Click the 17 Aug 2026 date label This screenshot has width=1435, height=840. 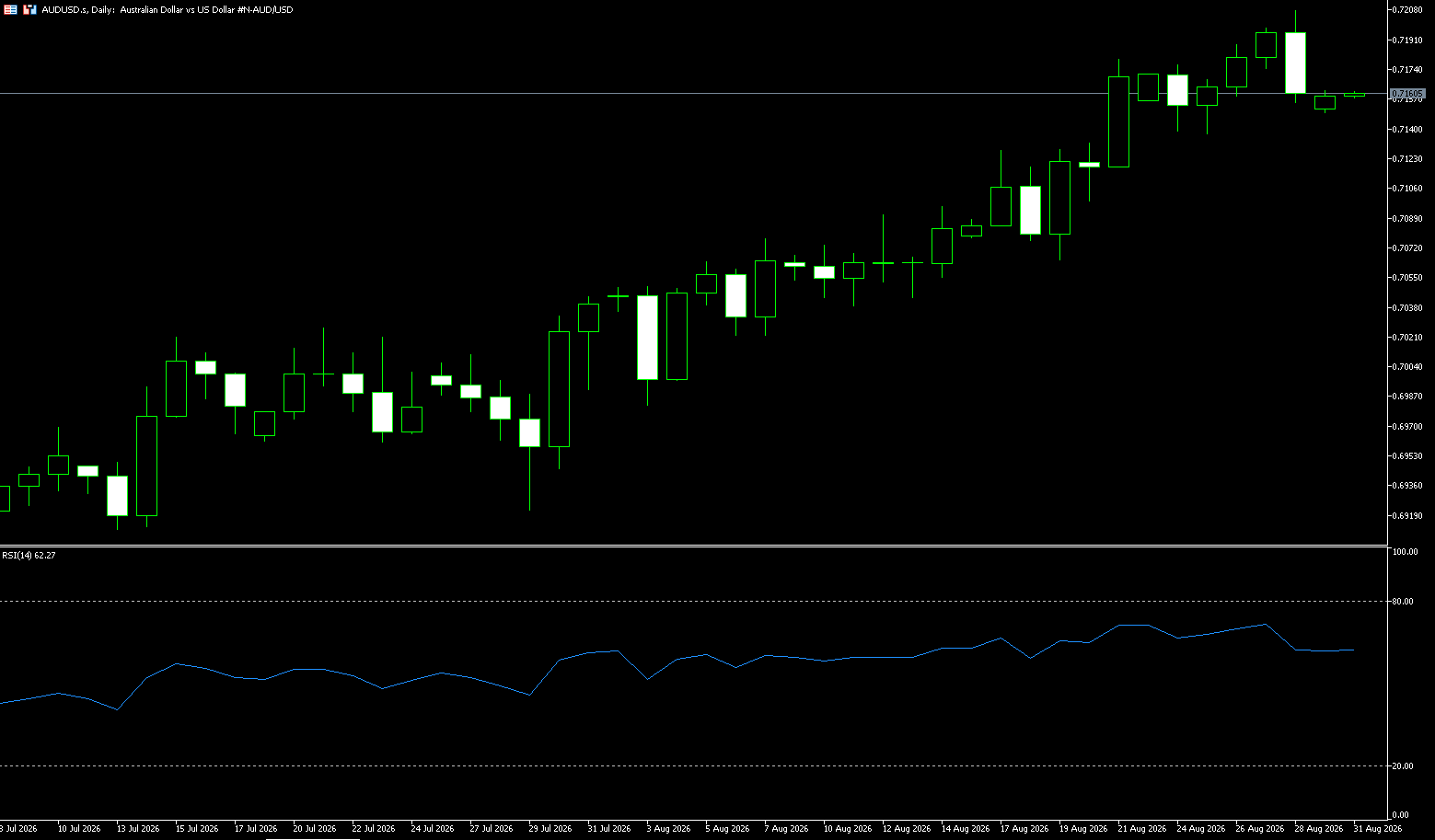coord(1024,829)
